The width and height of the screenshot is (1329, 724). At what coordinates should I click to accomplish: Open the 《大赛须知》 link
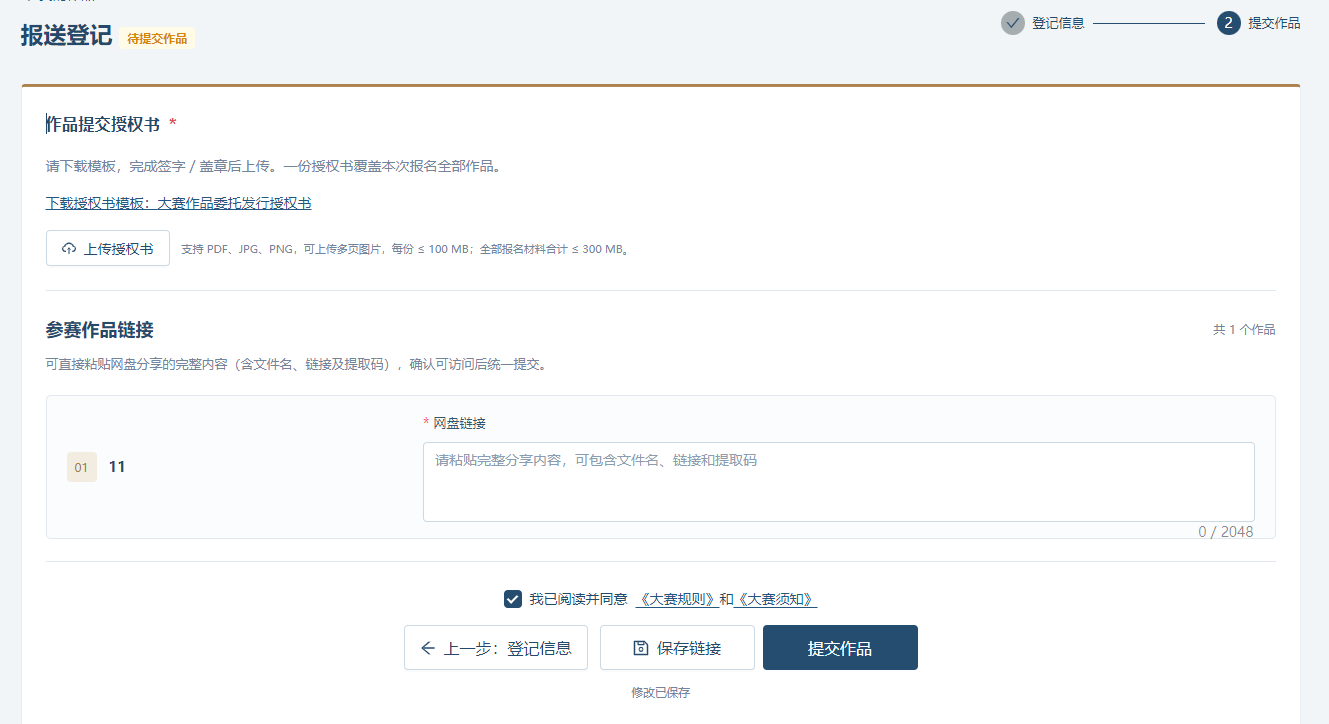tap(776, 599)
